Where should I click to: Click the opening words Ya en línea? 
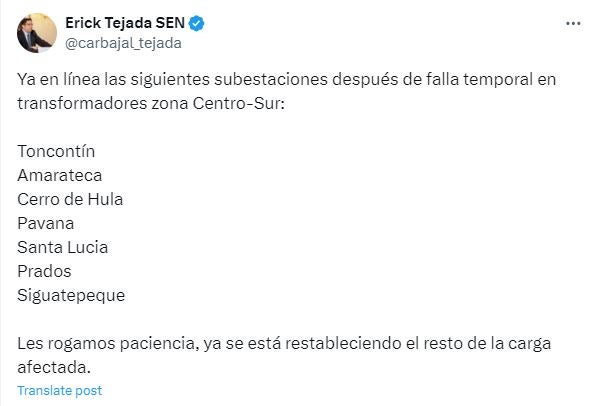click(59, 79)
